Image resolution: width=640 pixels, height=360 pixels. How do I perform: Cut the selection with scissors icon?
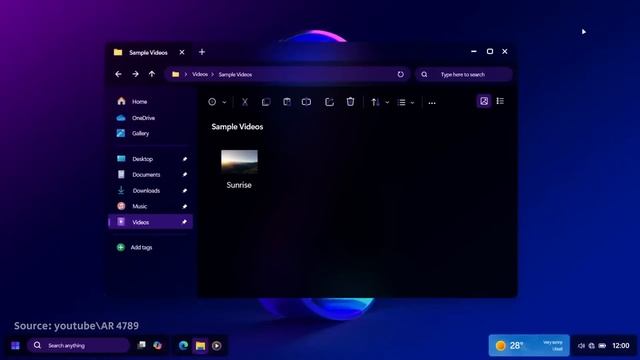click(244, 102)
